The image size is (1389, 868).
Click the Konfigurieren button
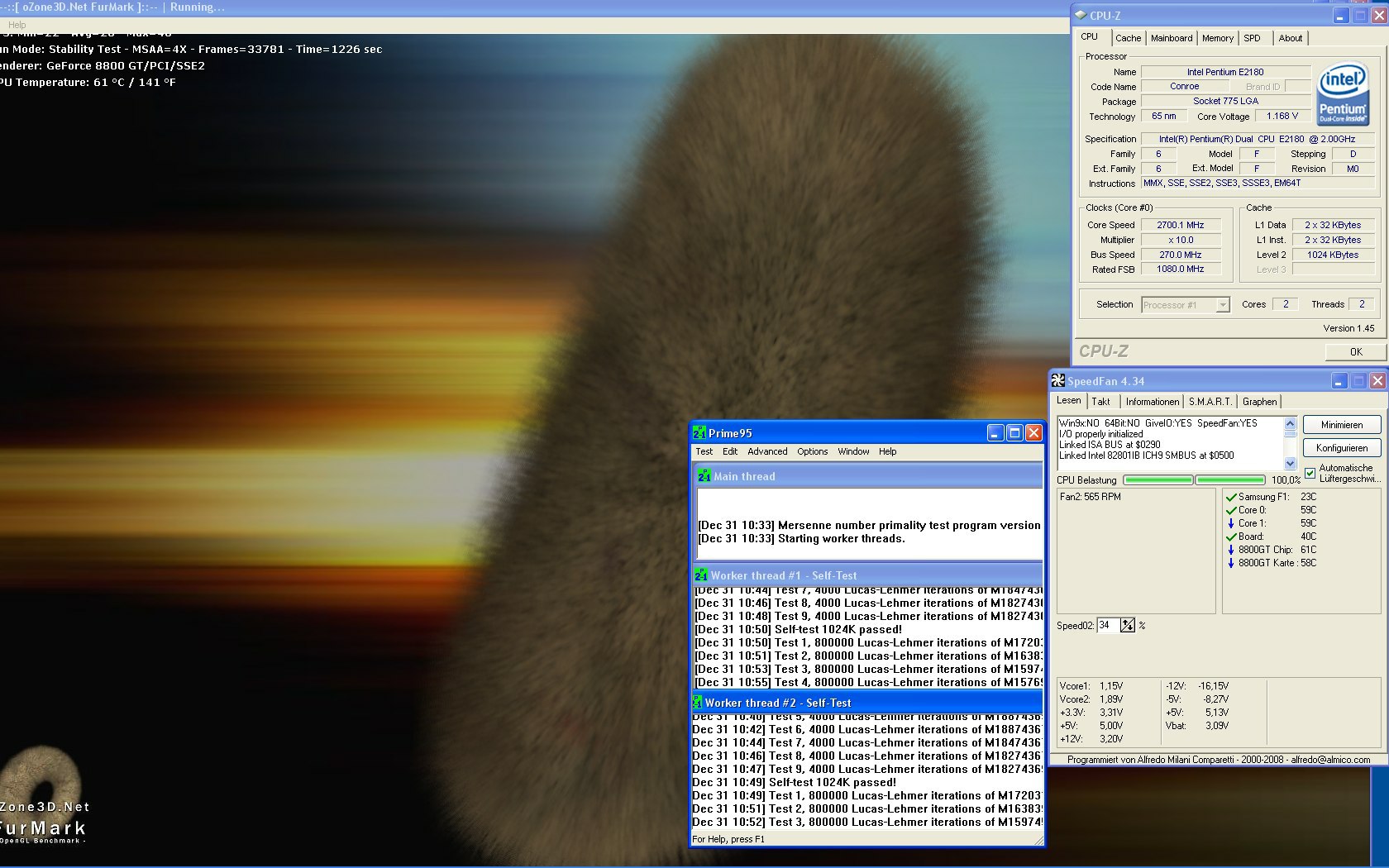[1342, 448]
